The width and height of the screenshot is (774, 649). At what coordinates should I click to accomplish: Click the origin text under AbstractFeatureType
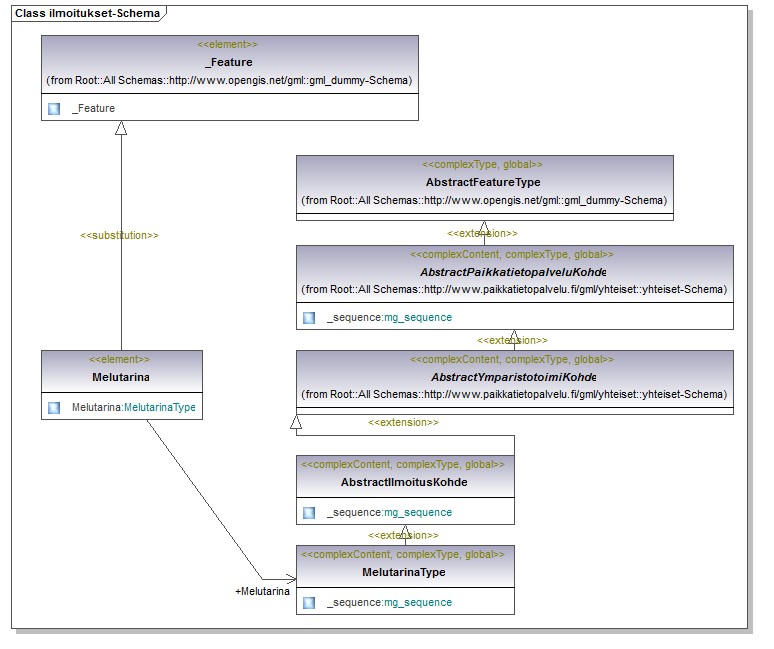[x=484, y=200]
